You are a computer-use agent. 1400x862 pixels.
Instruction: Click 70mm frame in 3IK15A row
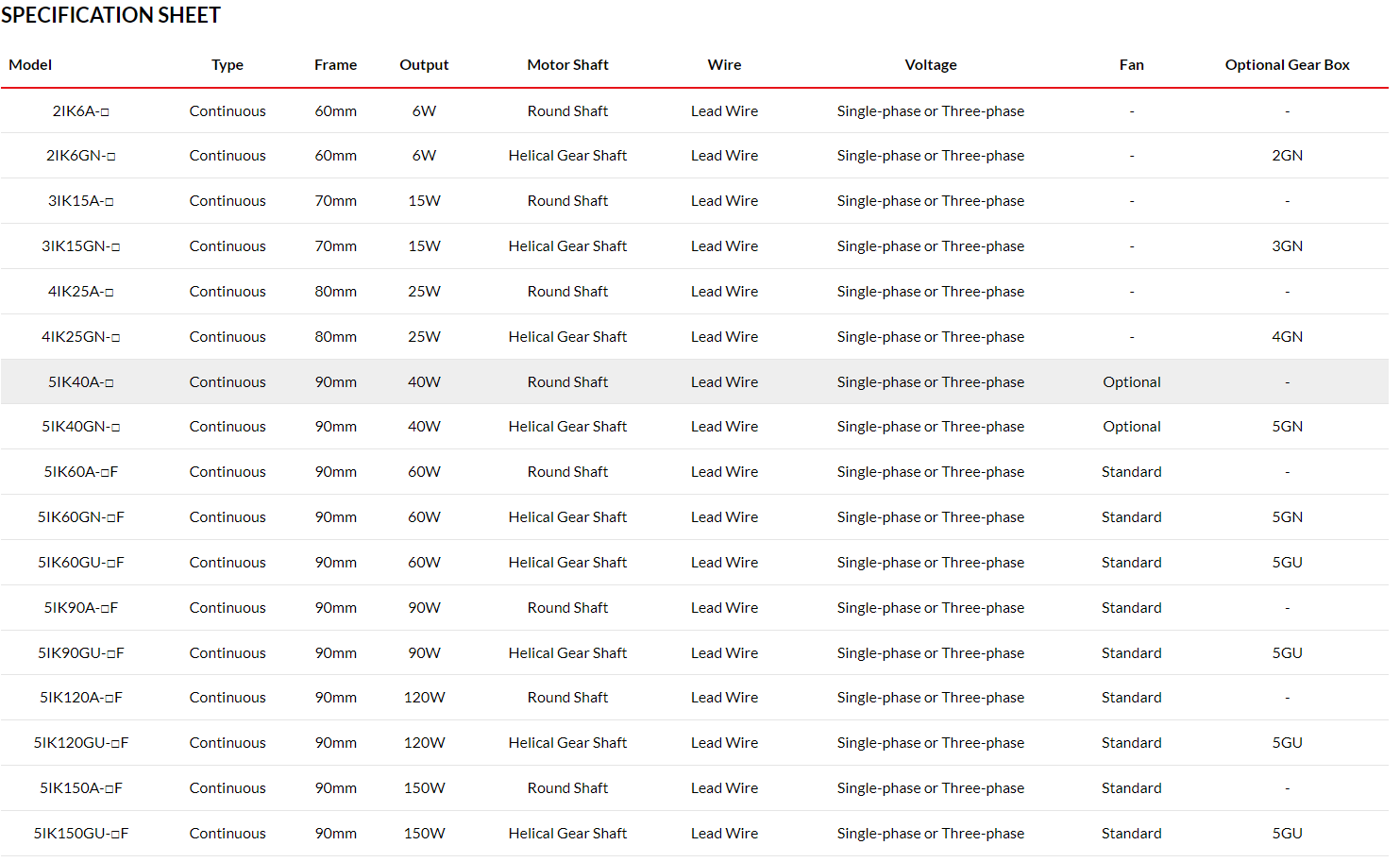(336, 201)
